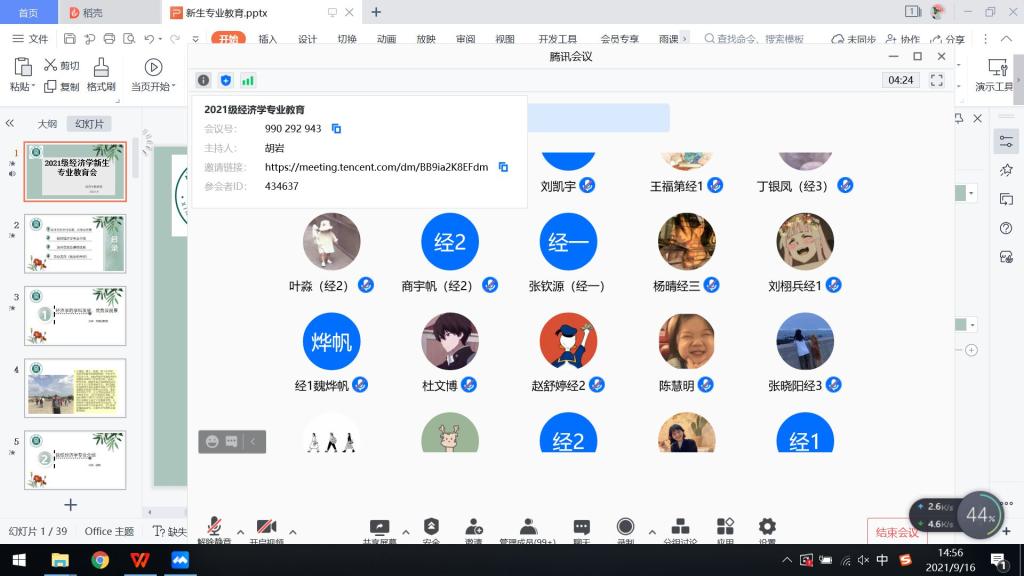Select slide 4 thumbnail in panel
Screen dimensions: 1024x576
pos(75,388)
